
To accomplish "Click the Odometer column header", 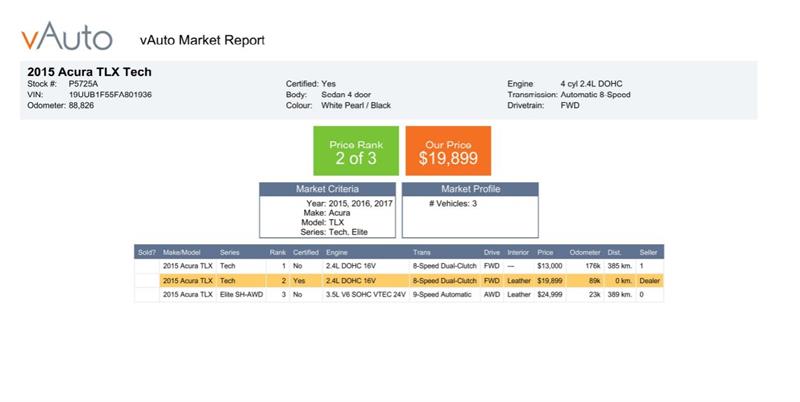I will tap(585, 252).
